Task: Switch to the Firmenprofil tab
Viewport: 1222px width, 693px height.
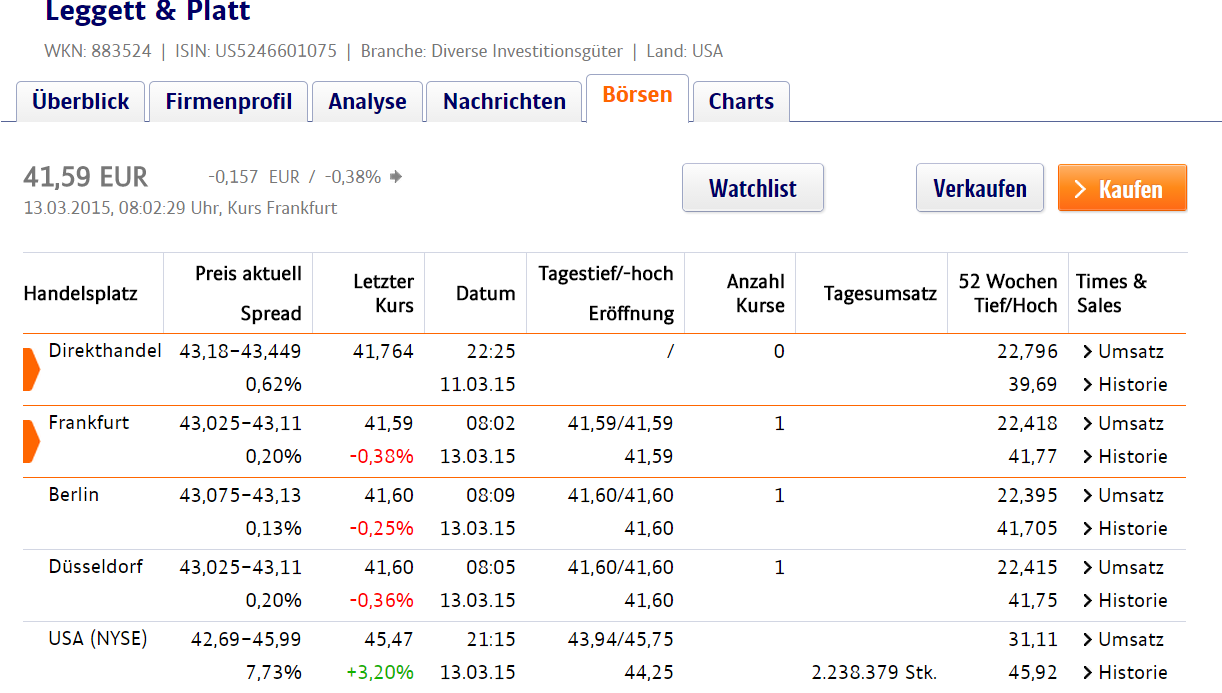Action: (229, 101)
